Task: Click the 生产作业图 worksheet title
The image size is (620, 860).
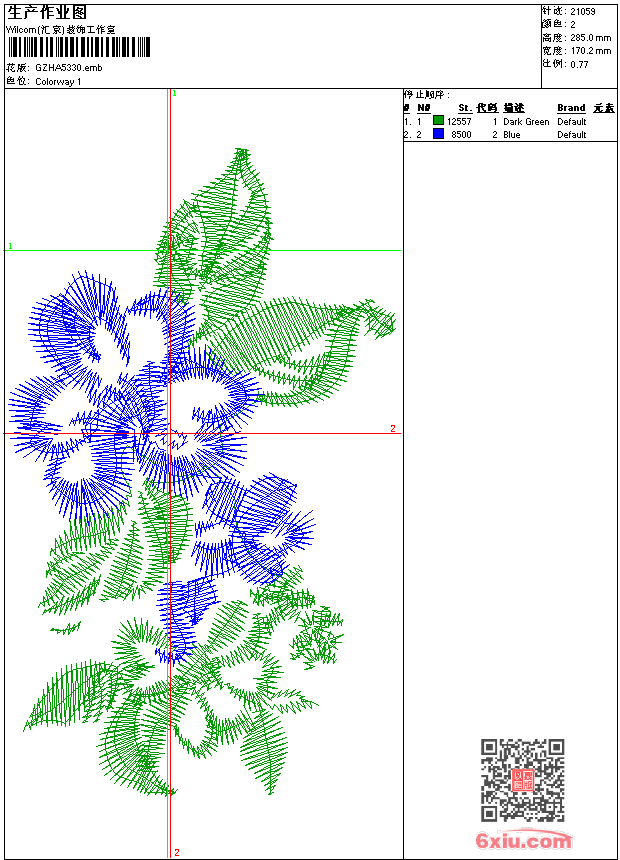Action: point(47,13)
